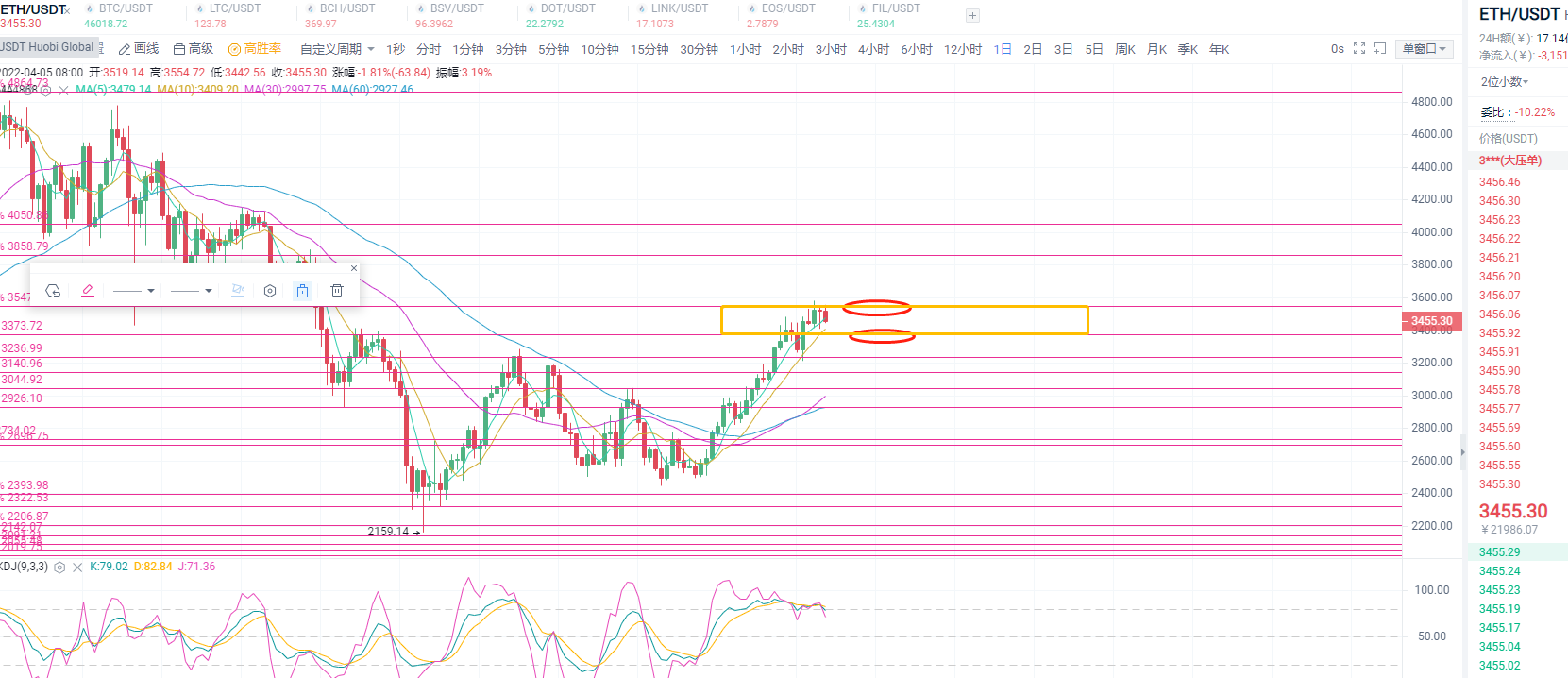Viewport: 1568px width, 678px height.
Task: Select the 15分钟 interval
Action: click(649, 49)
